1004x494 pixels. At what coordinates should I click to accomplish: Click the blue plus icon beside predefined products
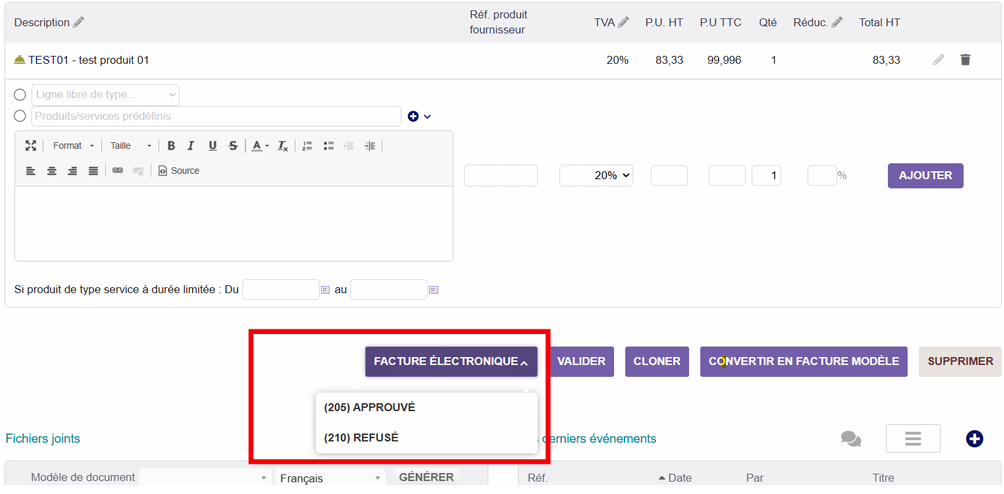413,116
